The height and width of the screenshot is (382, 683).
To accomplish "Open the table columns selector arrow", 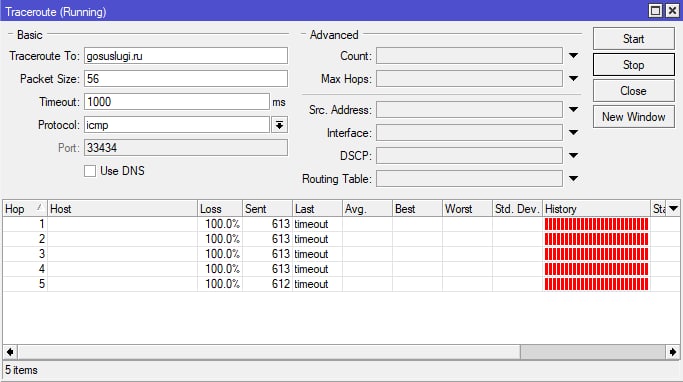I will point(673,209).
